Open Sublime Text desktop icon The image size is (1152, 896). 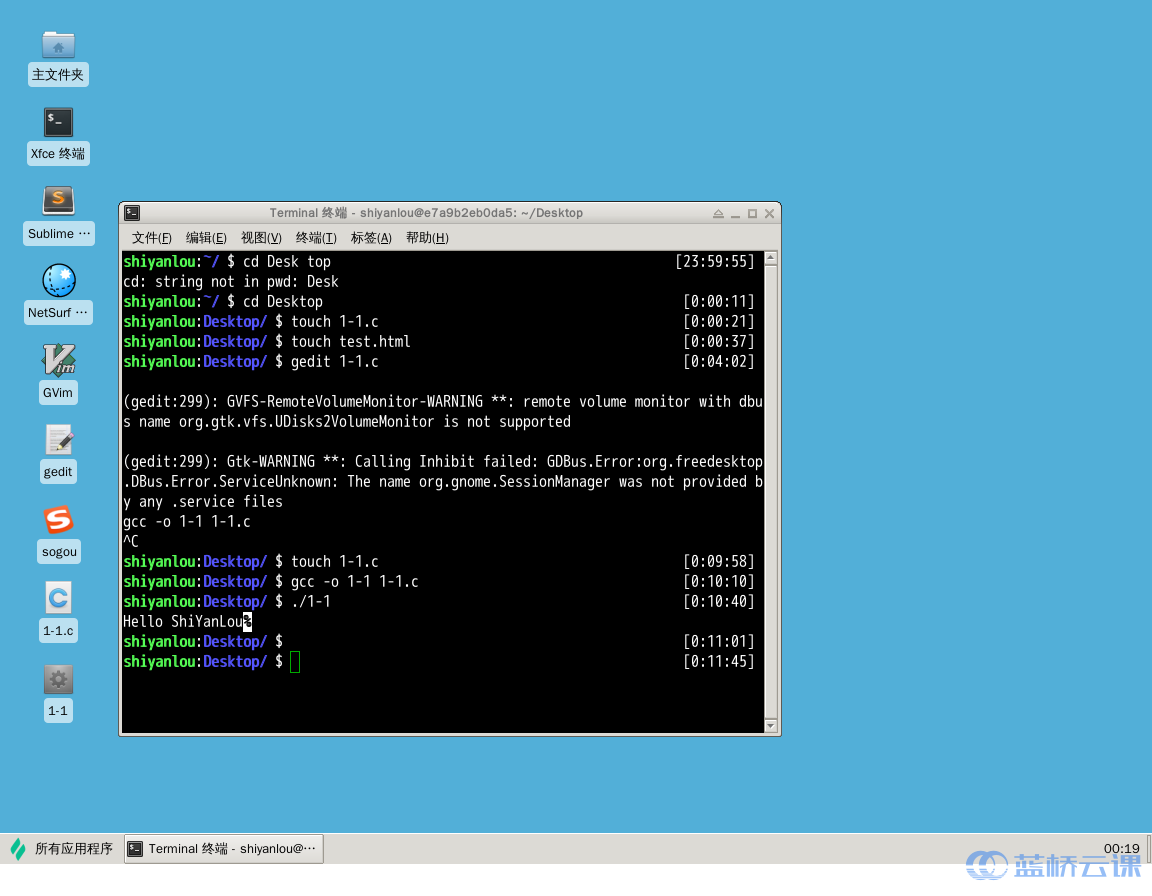click(58, 201)
